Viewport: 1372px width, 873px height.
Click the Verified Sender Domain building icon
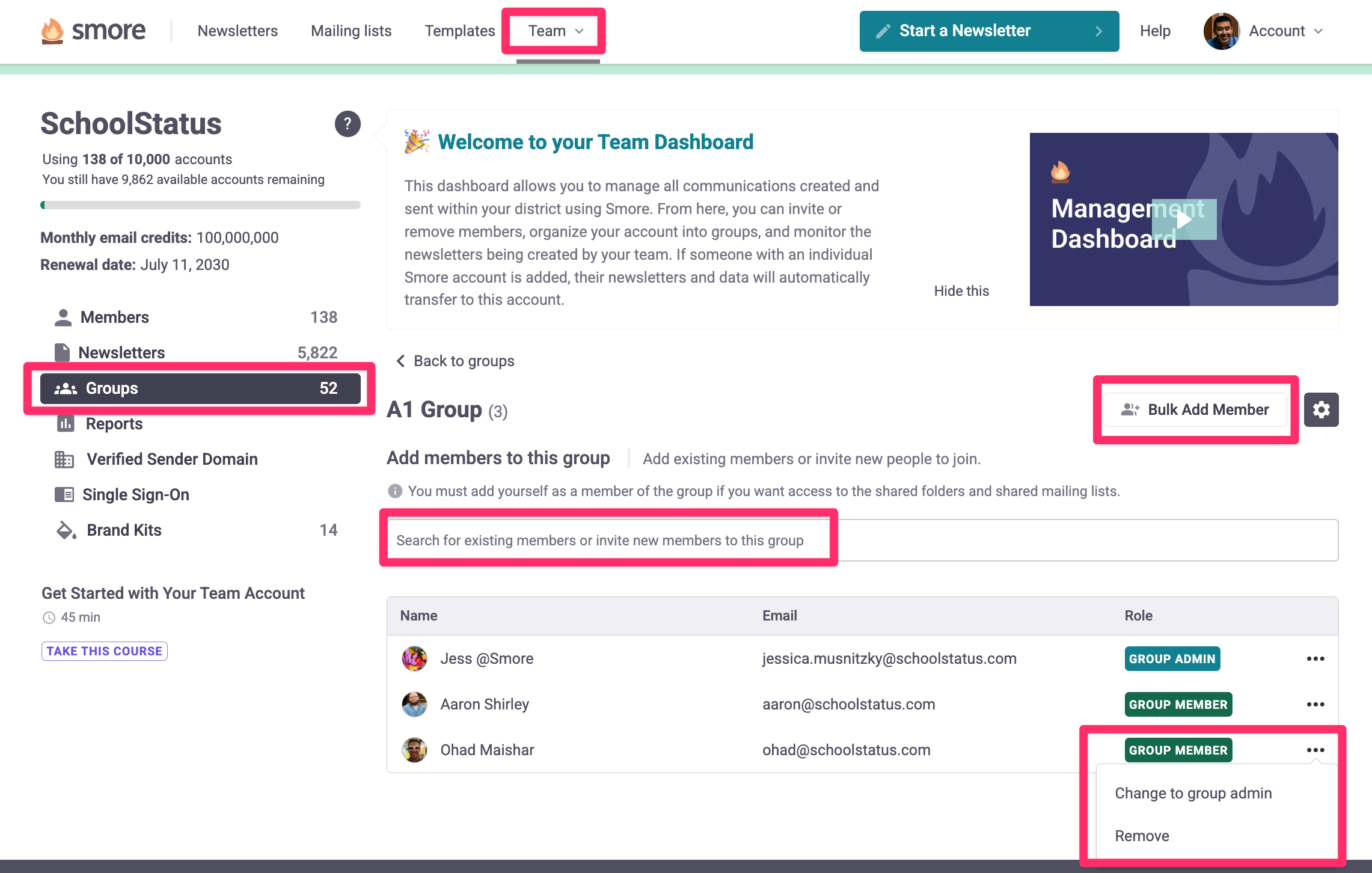[x=64, y=459]
